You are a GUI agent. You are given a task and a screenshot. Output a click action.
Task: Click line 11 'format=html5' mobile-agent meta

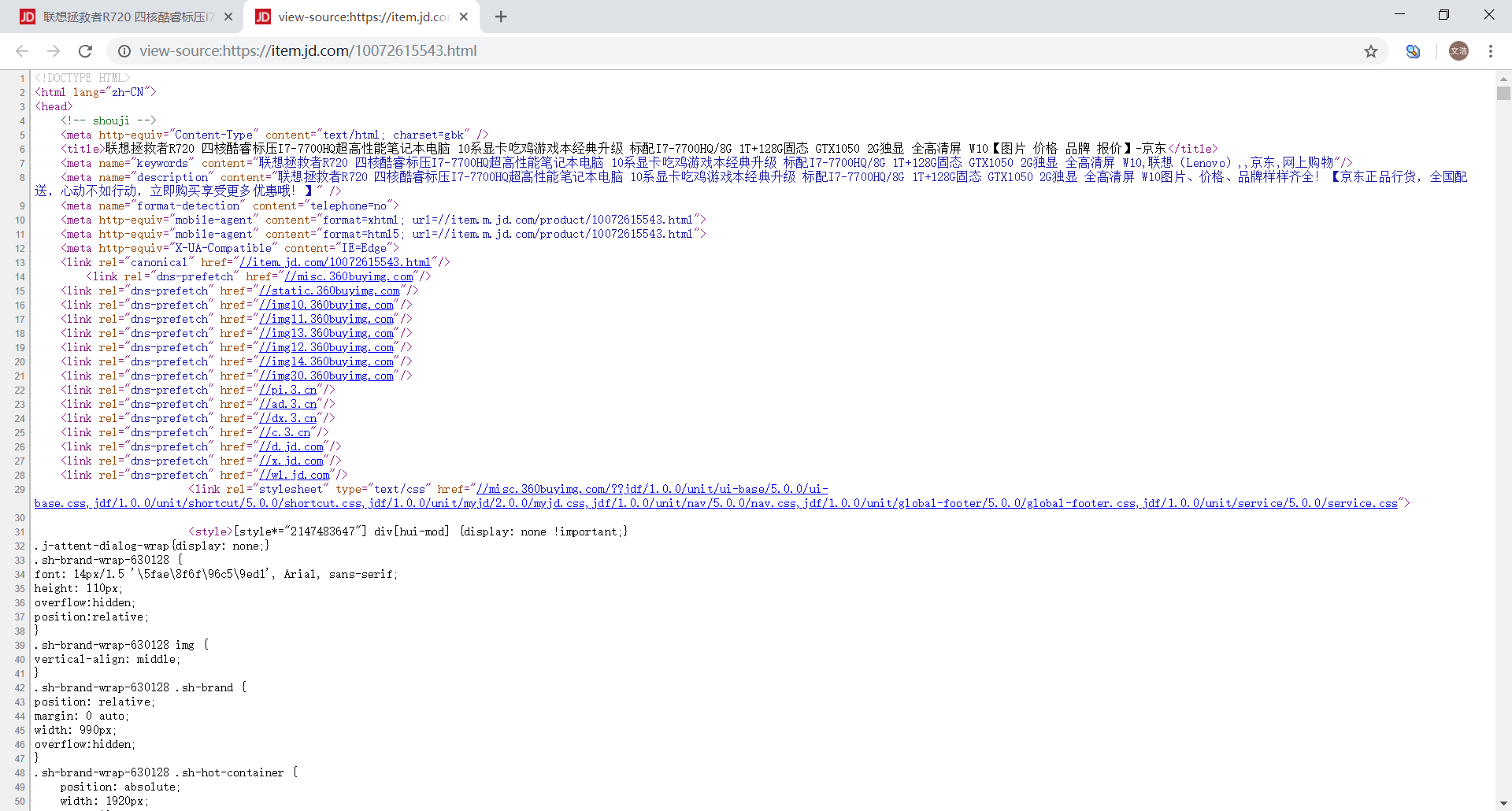(x=383, y=234)
